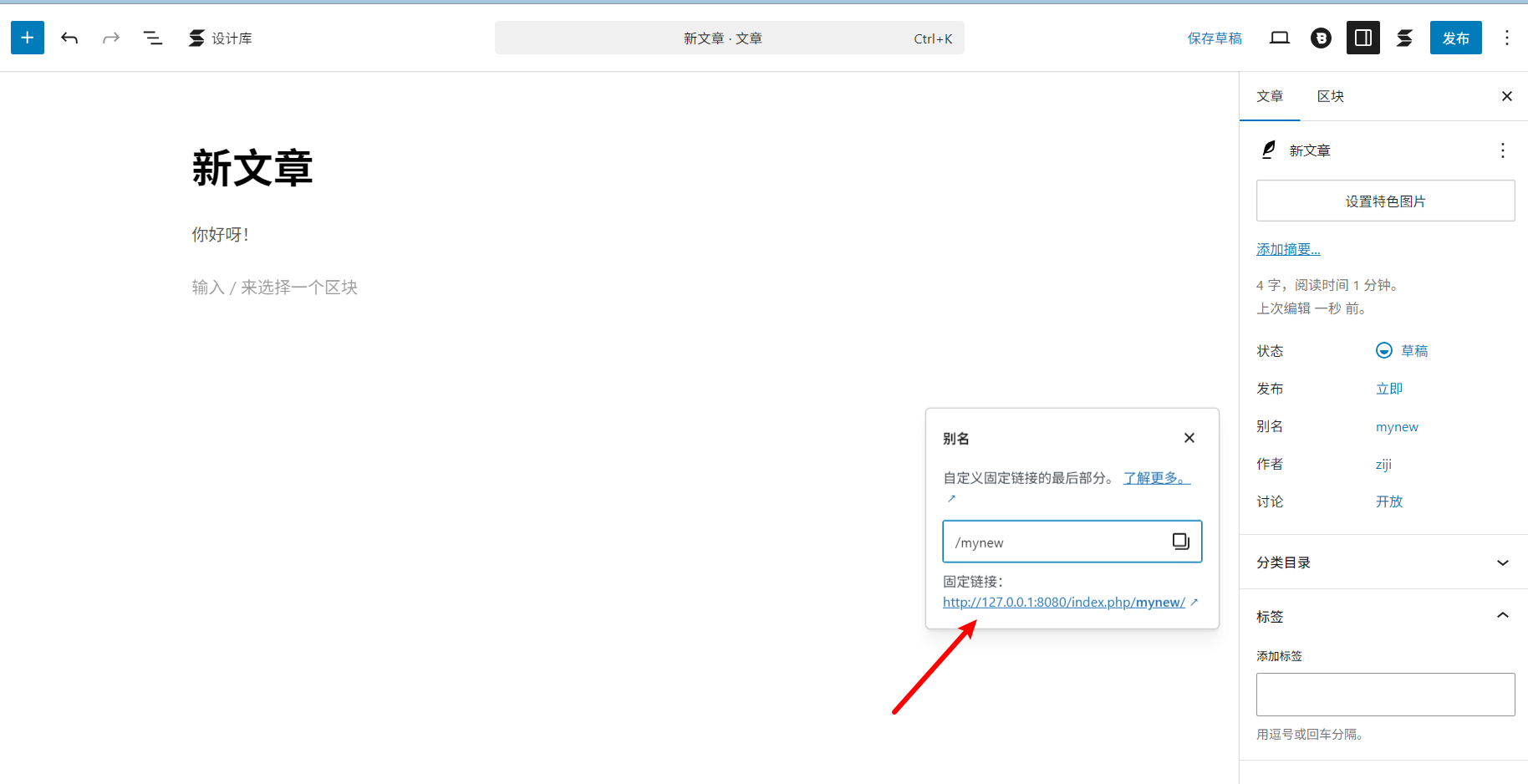
Task: Open the preview device icon
Action: click(1279, 38)
